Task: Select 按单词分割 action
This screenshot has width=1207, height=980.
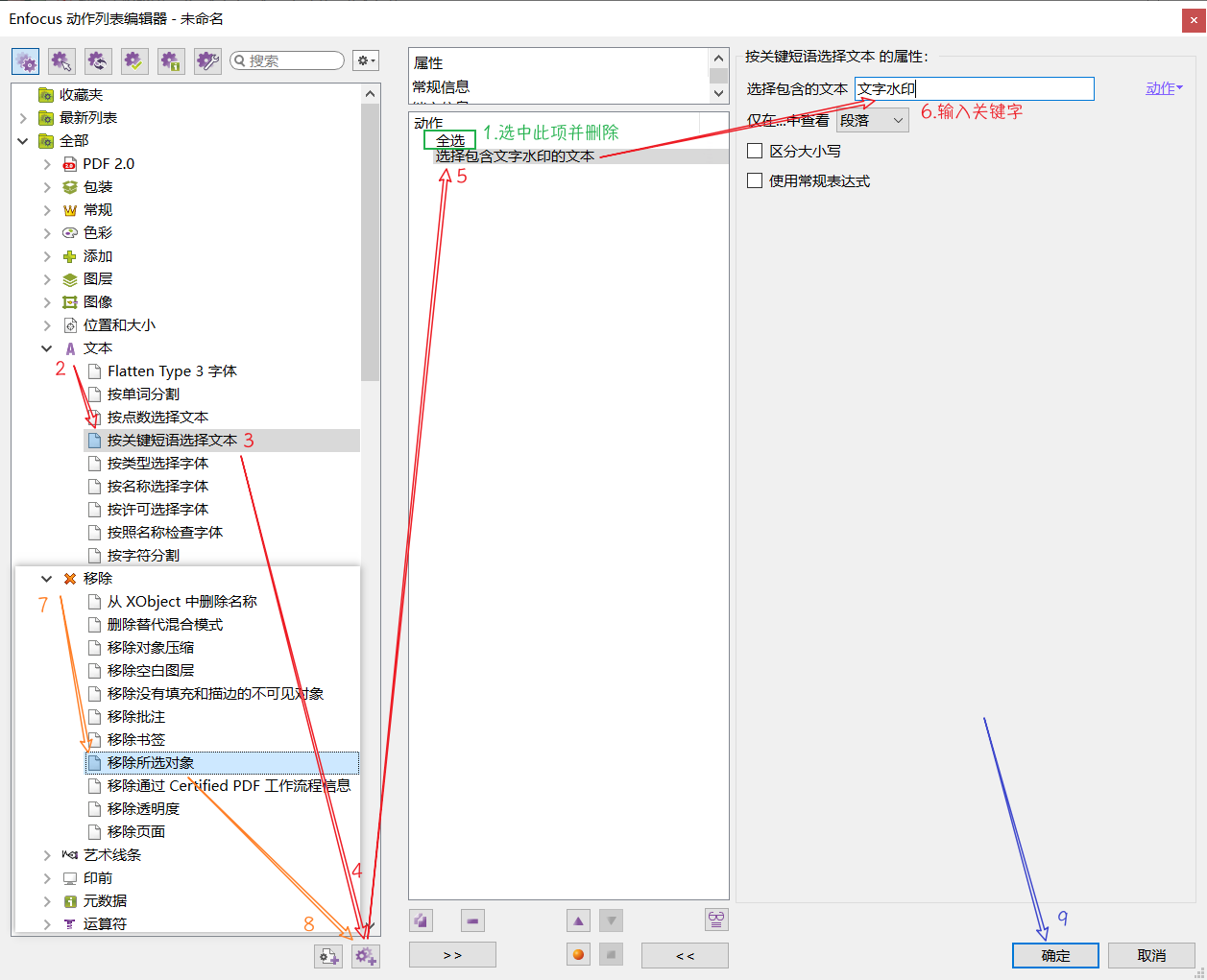Action: tap(143, 394)
